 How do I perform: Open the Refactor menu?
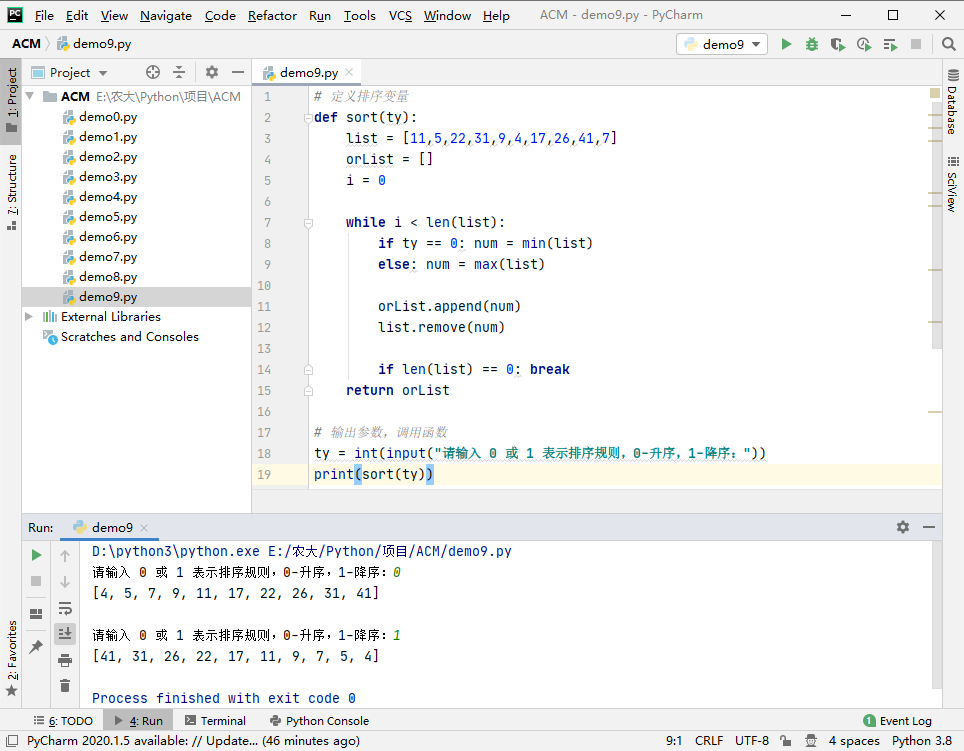point(272,15)
